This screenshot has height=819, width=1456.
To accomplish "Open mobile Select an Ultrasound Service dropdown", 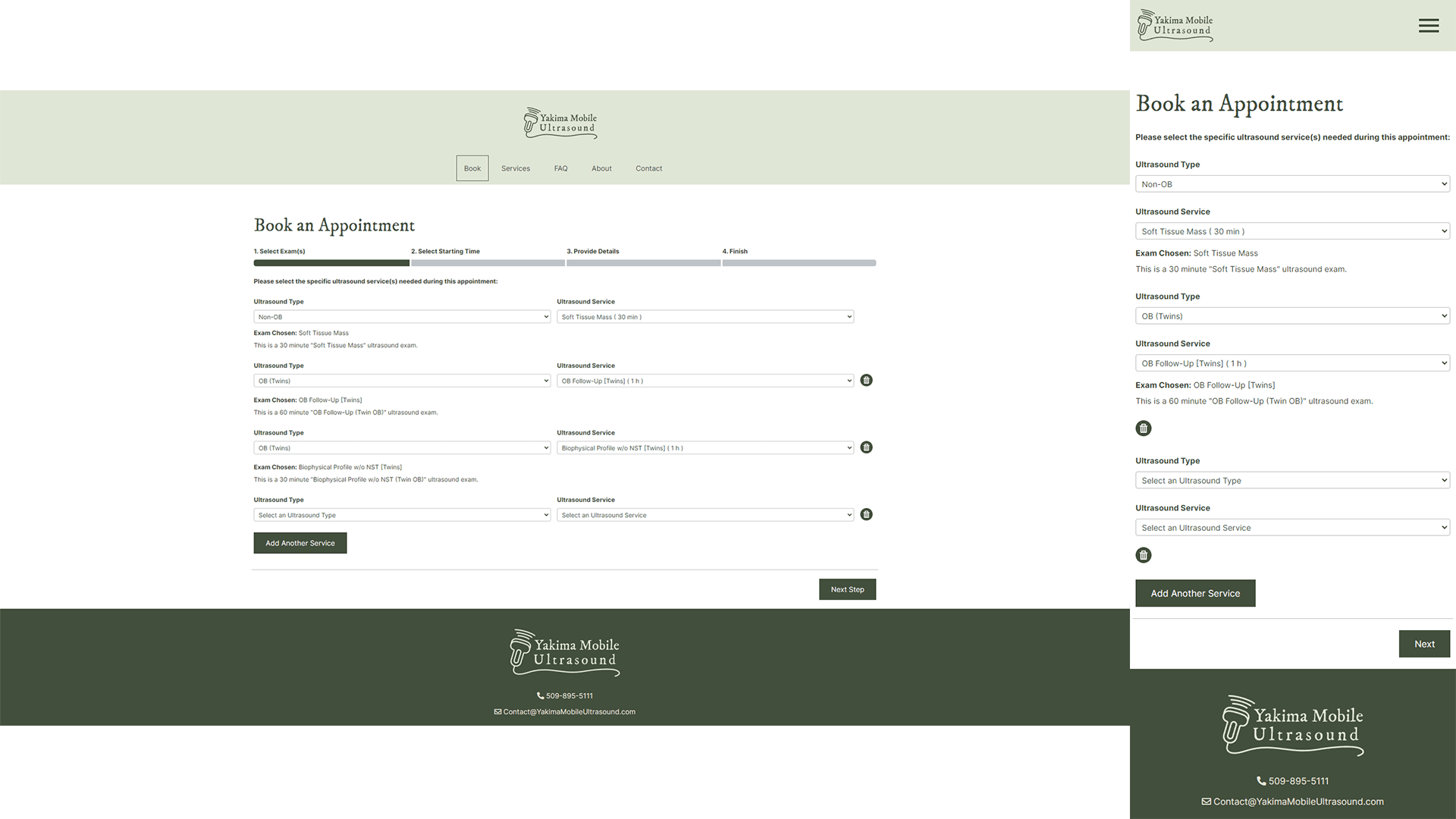I will pos(1291,528).
